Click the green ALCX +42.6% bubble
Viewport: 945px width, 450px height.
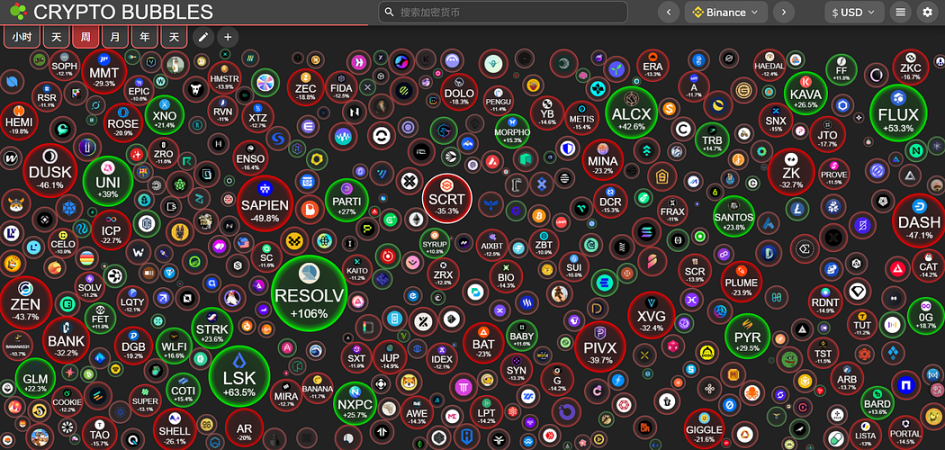(x=630, y=113)
